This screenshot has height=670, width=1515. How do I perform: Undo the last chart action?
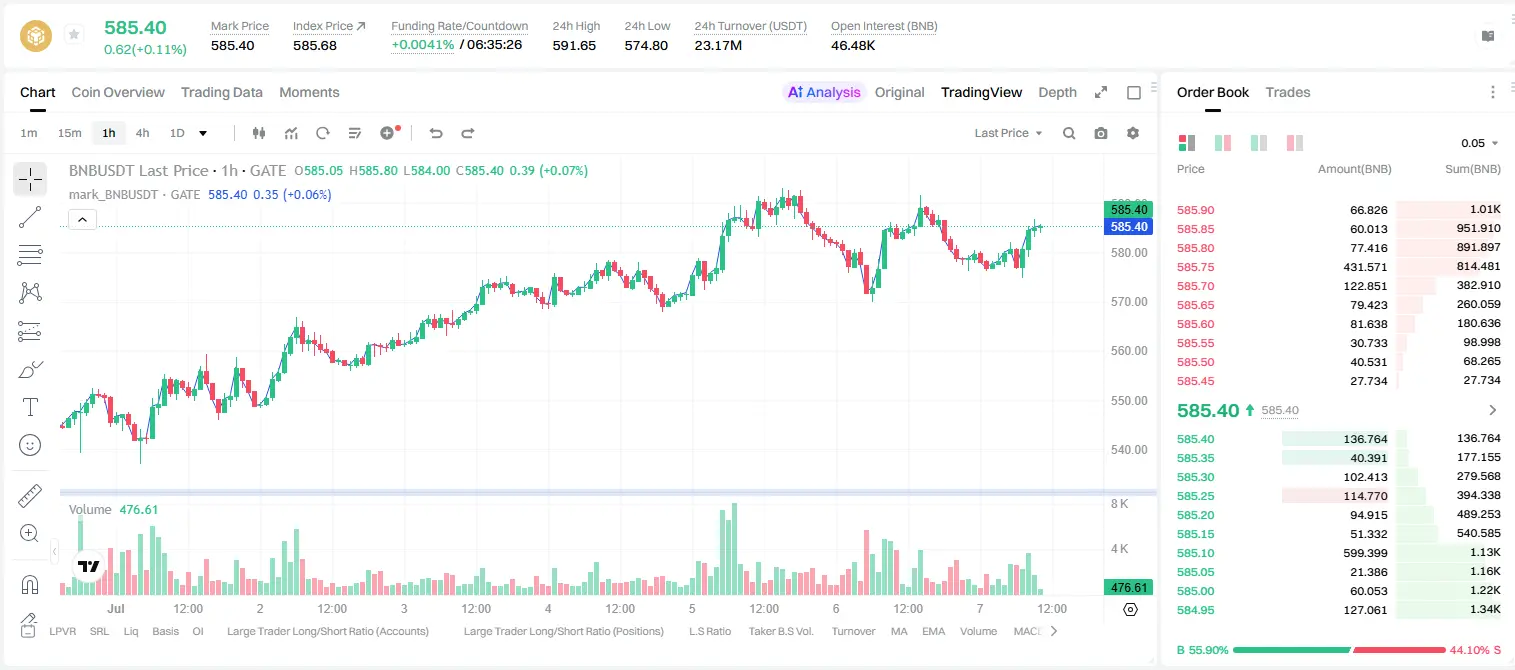point(436,133)
